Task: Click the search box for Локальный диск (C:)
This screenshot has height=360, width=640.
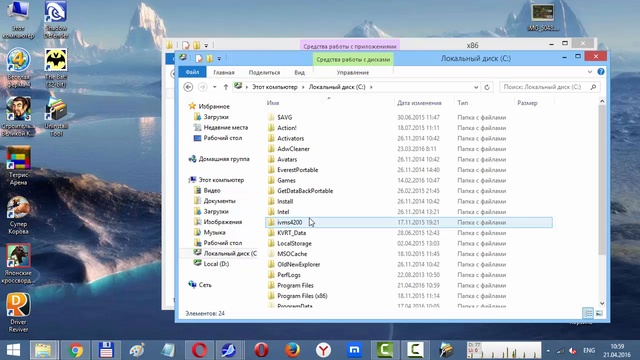Action: point(550,87)
